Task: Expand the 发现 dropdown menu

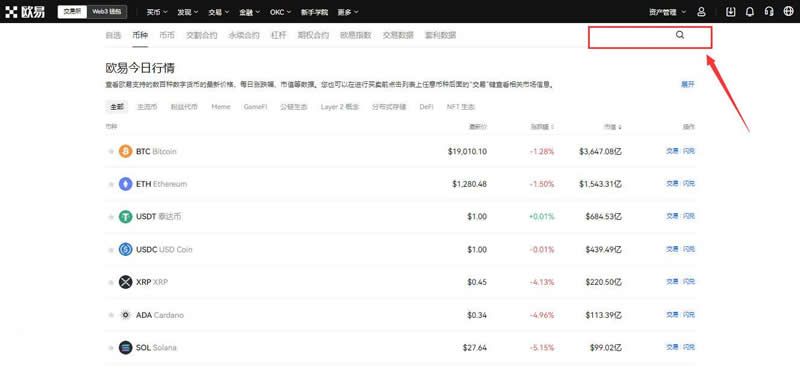Action: point(188,12)
